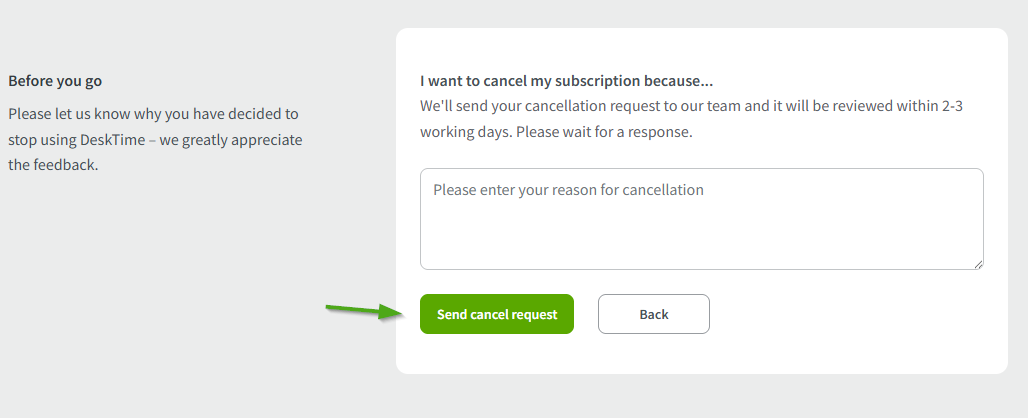Viewport: 1028px width, 418px height.
Task: Click the "Please enter your reason" placeholder text
Action: 568,189
